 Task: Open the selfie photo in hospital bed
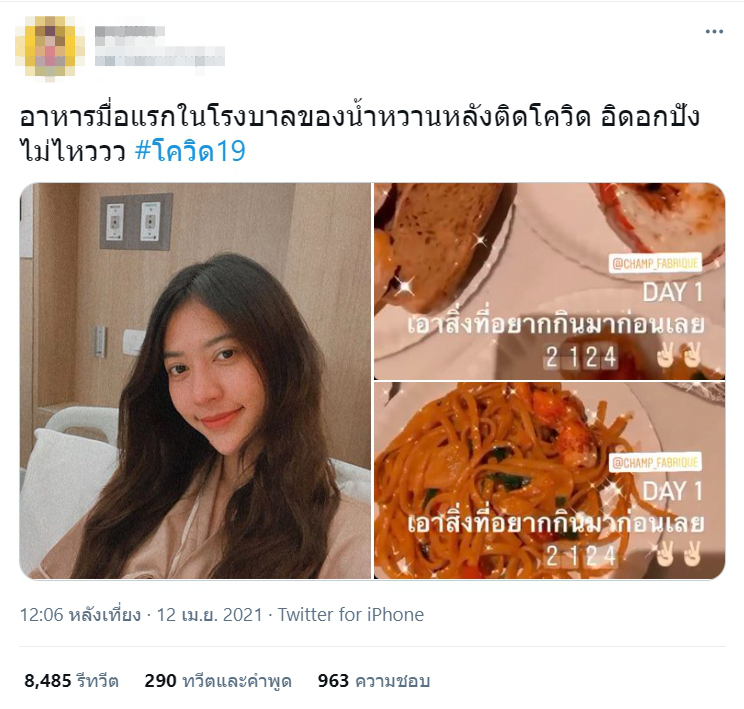[x=195, y=381]
